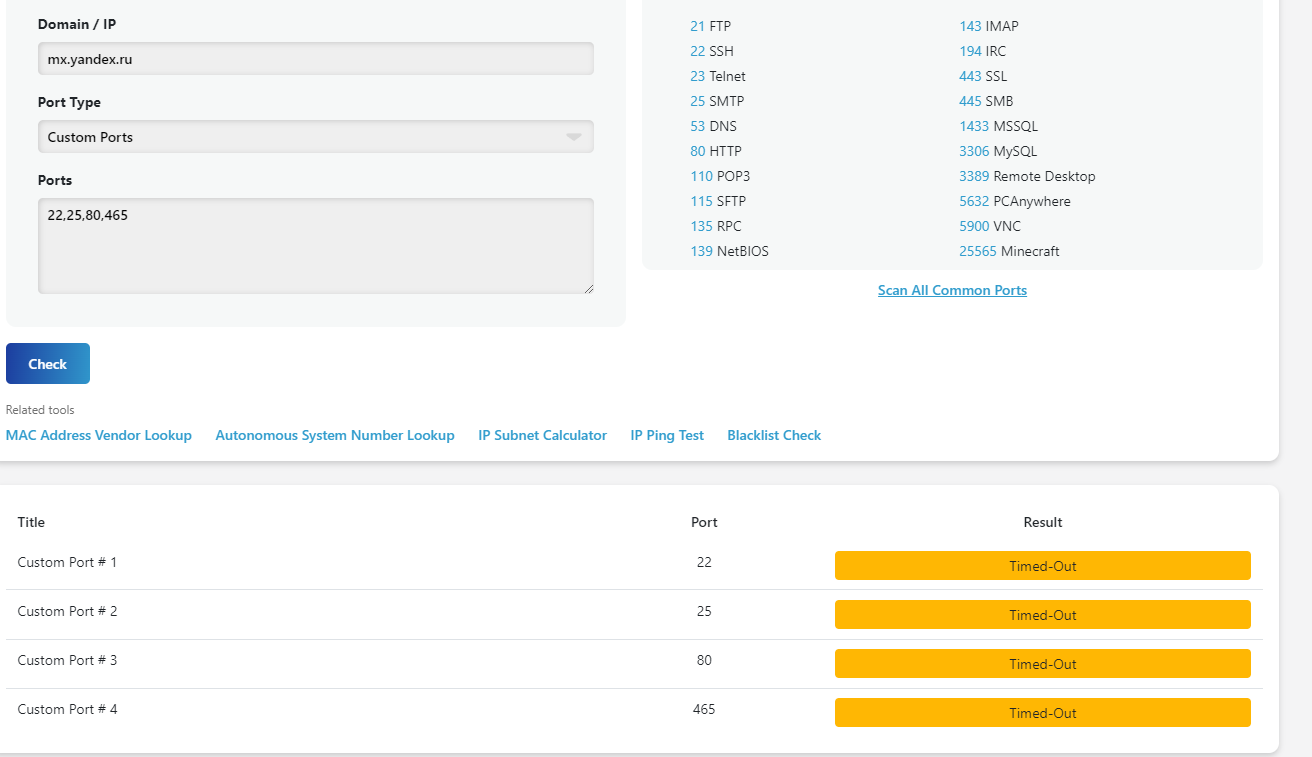Select port 5632 PCAnywhere
Screen dimensions: 1312x757
[x=1015, y=201]
